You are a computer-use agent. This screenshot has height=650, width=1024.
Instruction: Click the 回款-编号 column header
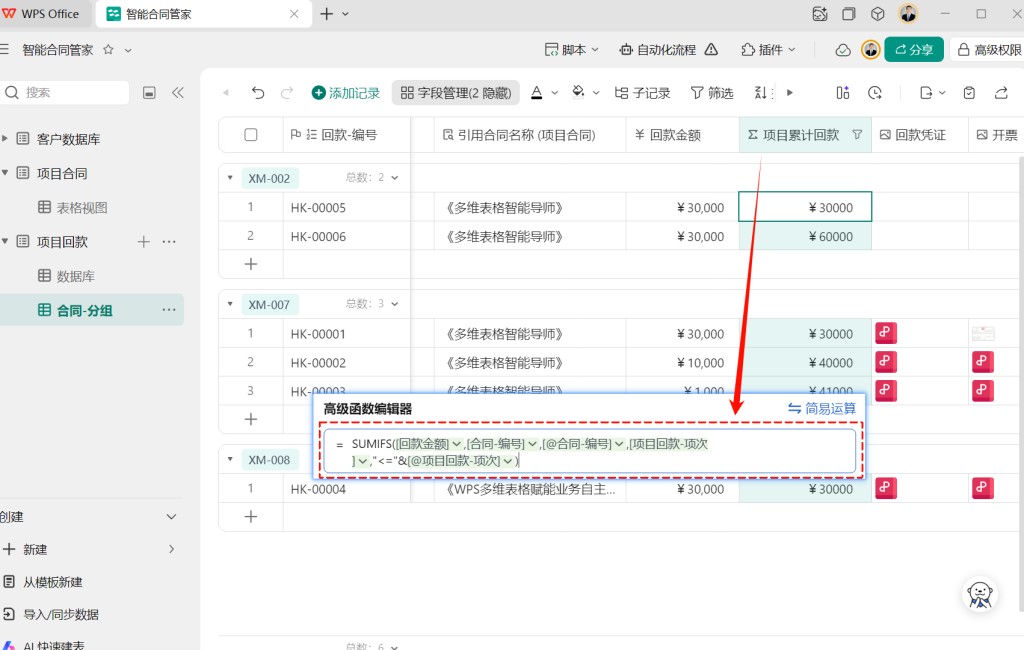[347, 135]
